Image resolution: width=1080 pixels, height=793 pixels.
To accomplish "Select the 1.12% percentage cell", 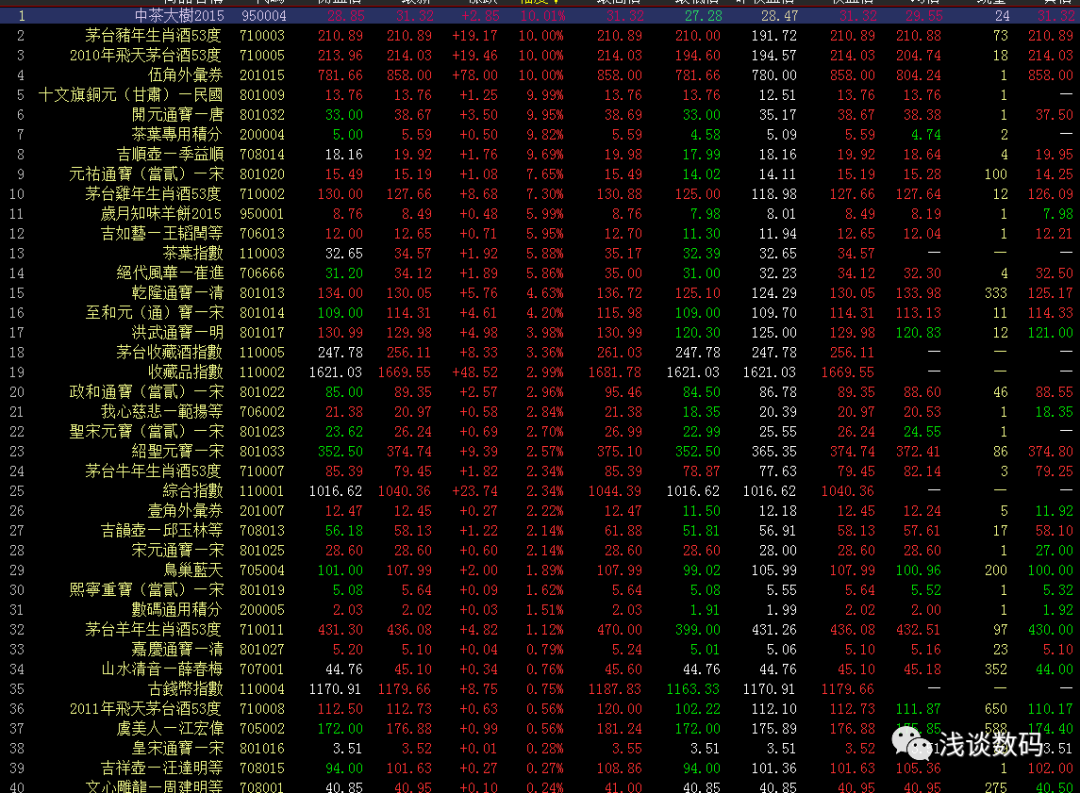I will pyautogui.click(x=544, y=630).
